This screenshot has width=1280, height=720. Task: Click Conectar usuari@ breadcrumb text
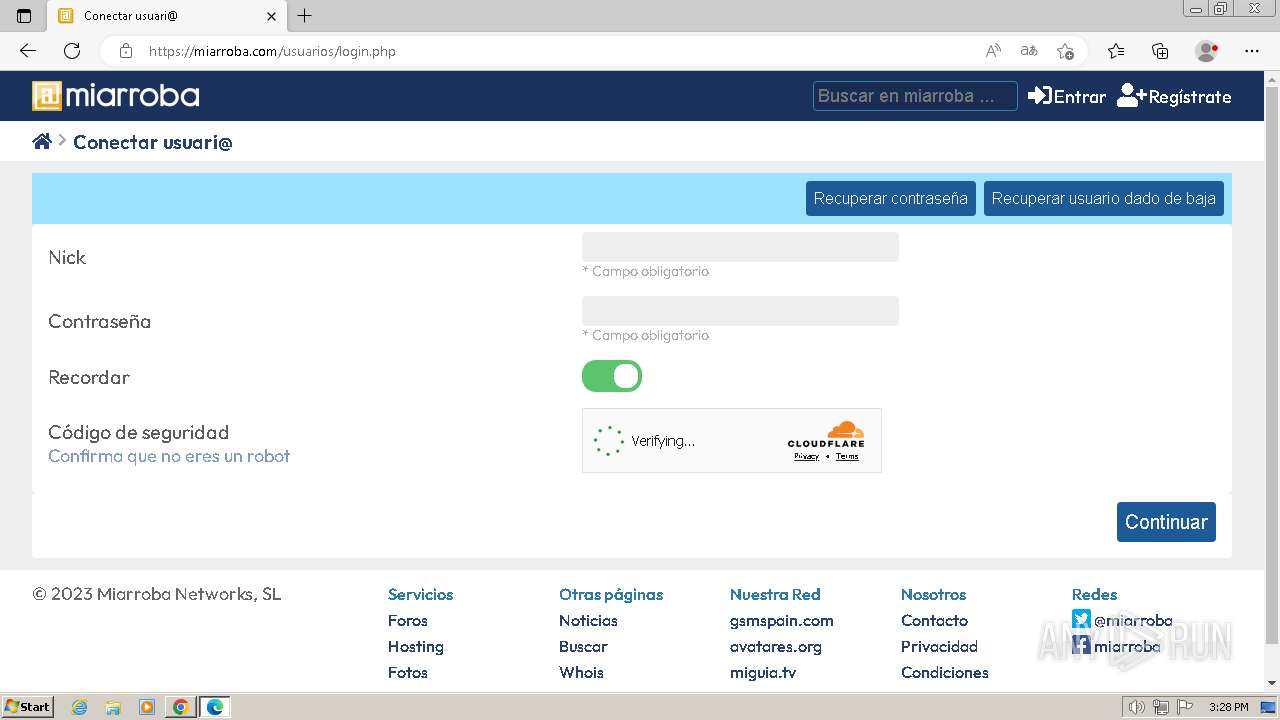point(153,142)
